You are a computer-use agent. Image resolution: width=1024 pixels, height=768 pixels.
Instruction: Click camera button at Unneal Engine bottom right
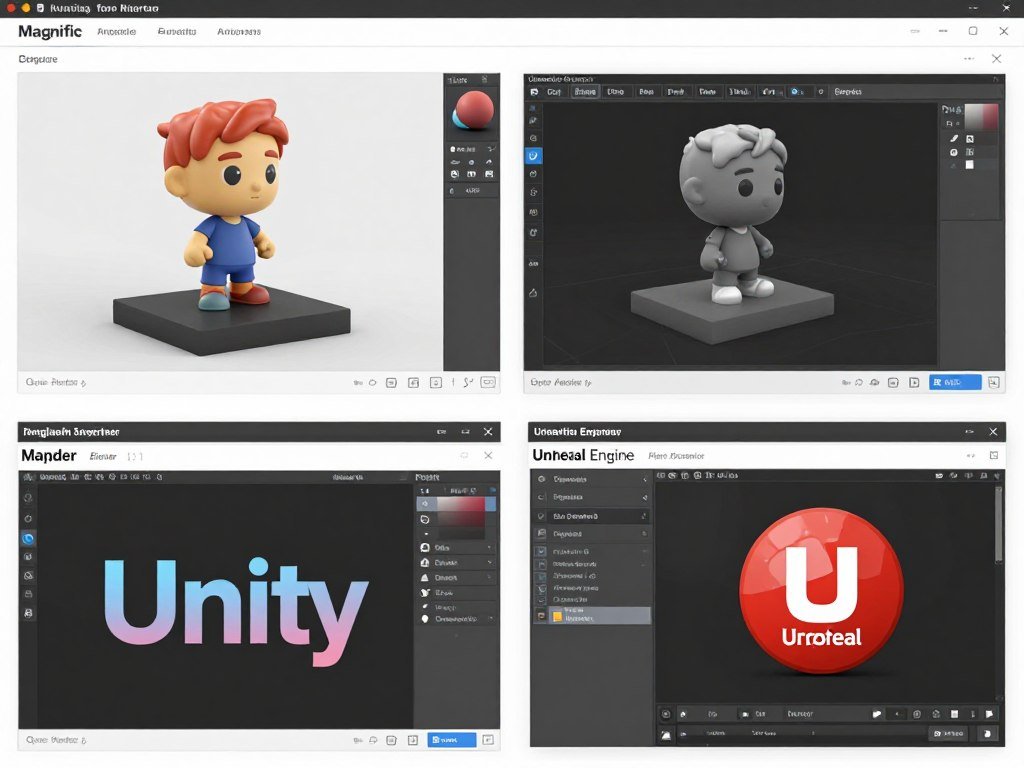(947, 734)
